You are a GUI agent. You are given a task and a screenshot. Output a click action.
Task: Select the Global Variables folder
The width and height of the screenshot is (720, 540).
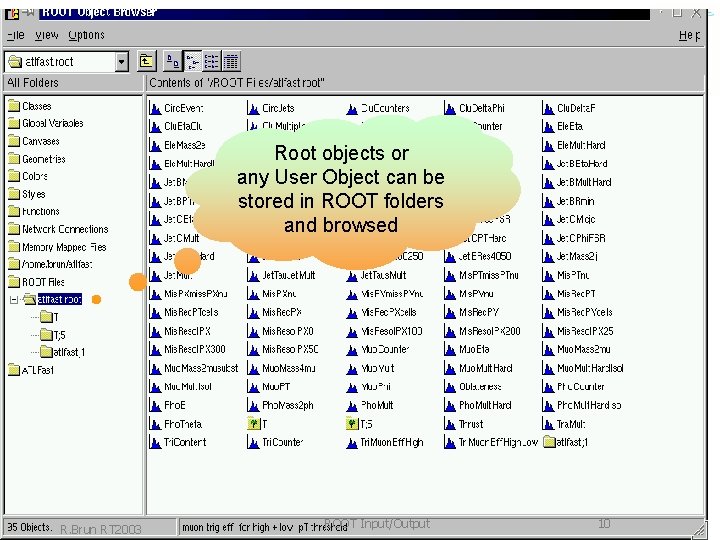(46, 123)
